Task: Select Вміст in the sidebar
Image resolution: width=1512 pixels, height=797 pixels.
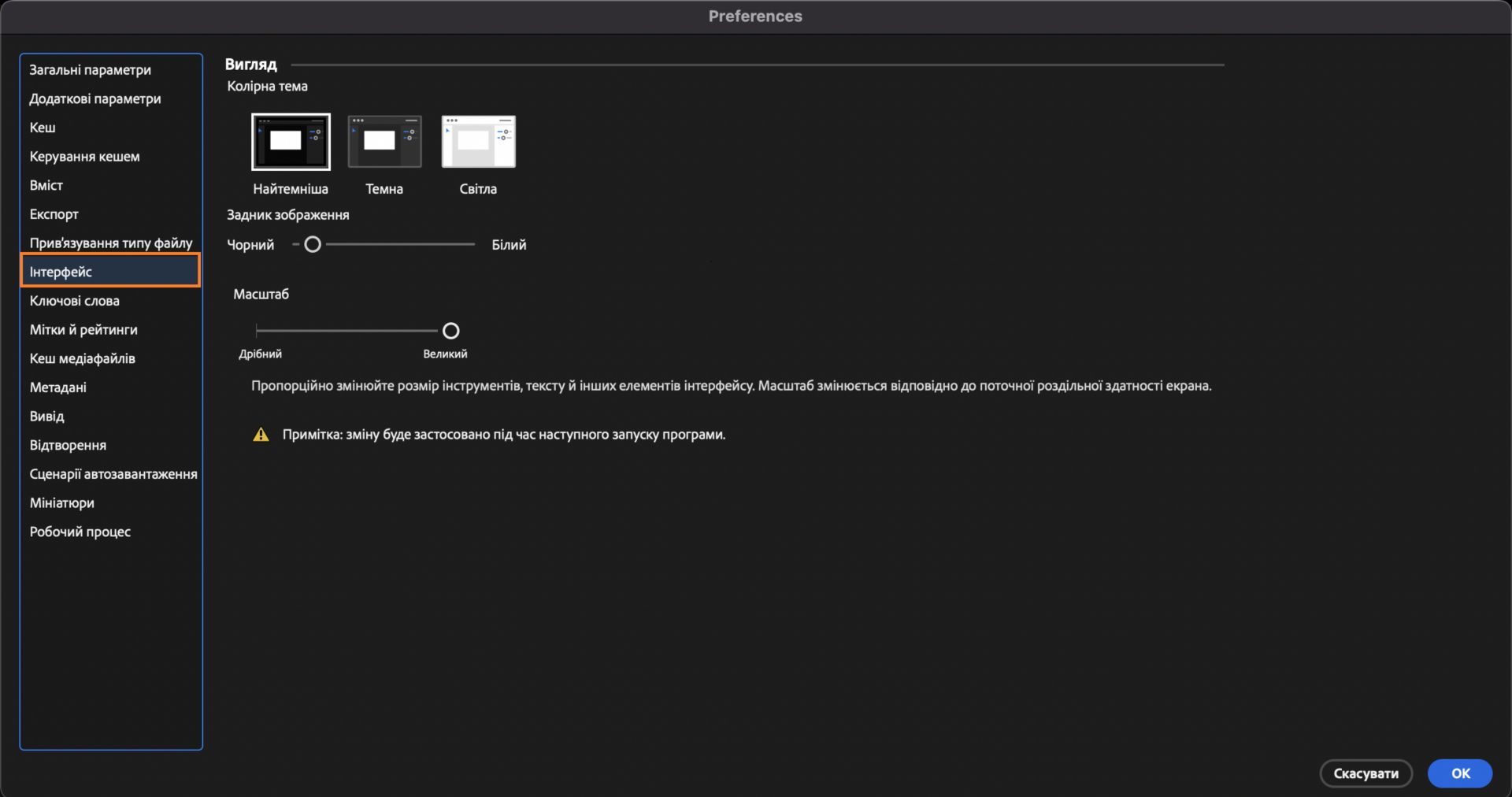Action: pyautogui.click(x=111, y=185)
